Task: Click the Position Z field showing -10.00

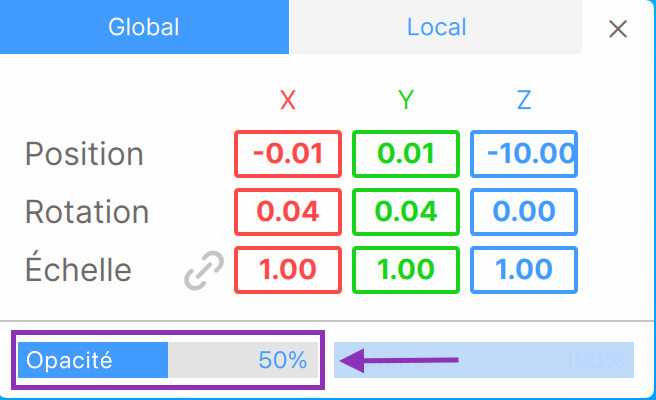Action: (524, 154)
